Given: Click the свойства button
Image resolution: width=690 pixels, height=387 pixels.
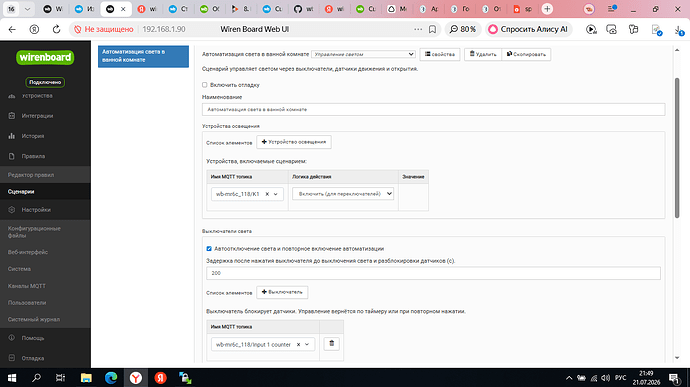Looking at the screenshot, I should coord(440,54).
